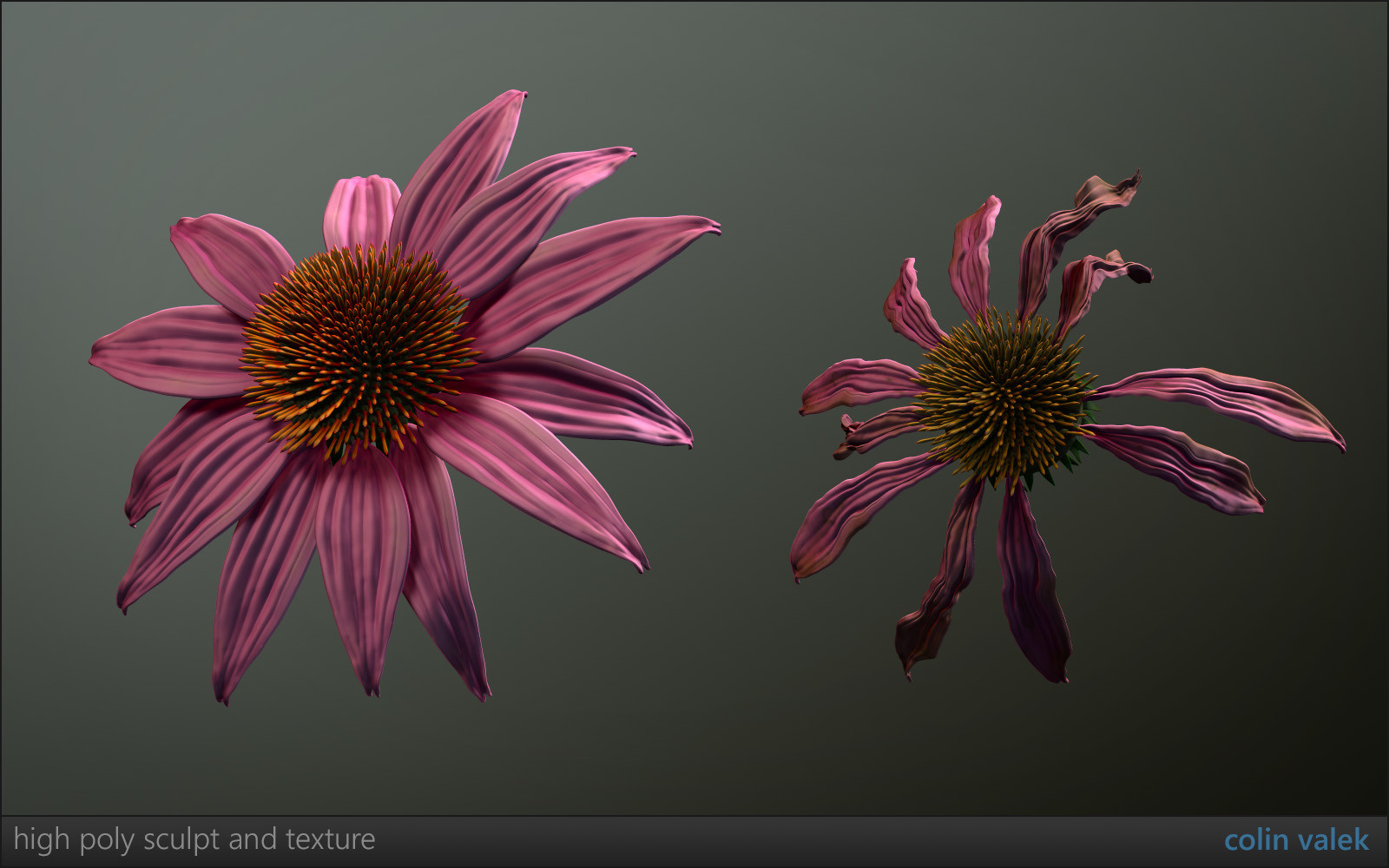
Task: Click the 'colin valek' author name
Action: 1296,840
